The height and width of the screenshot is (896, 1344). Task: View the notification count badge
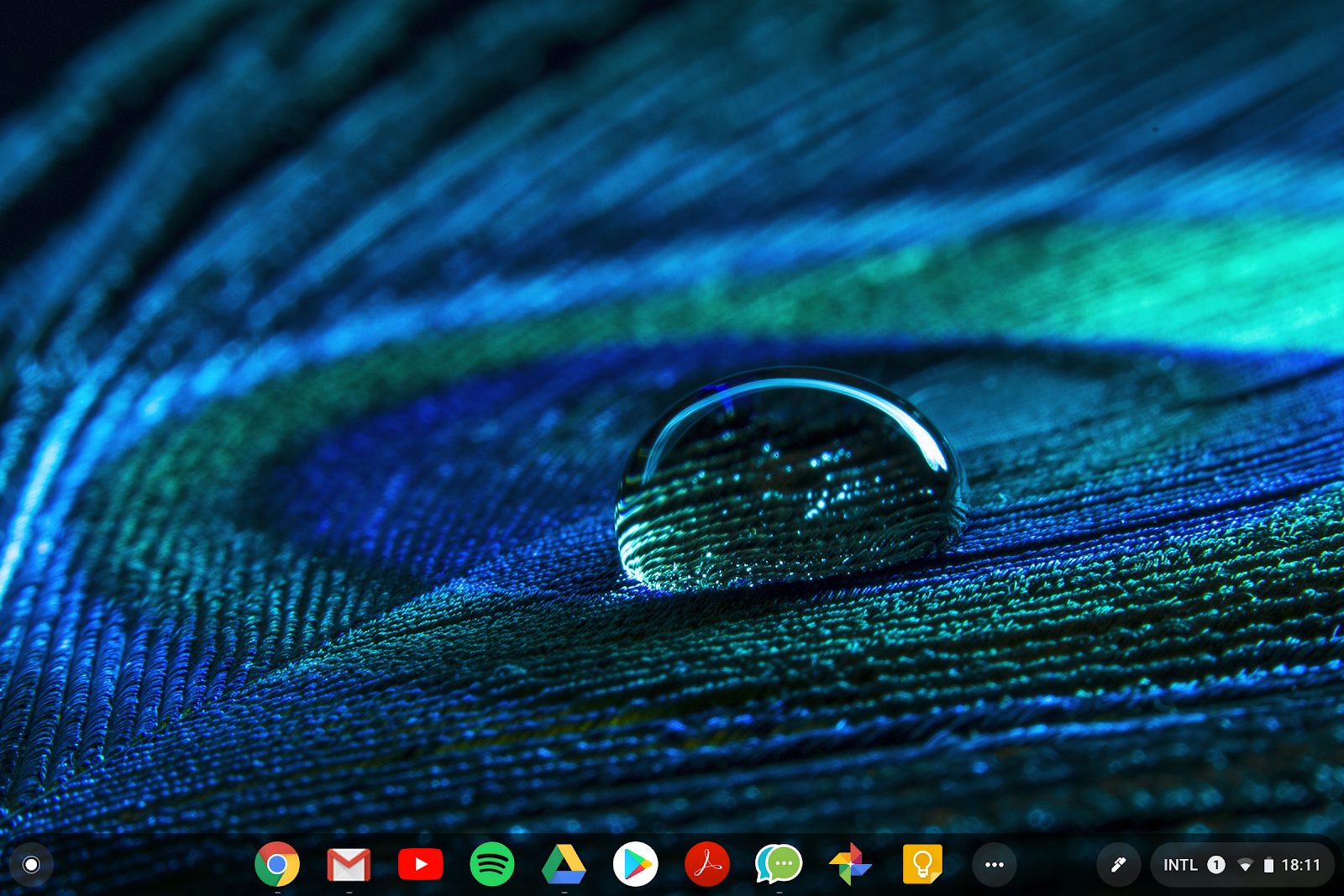tap(1216, 865)
